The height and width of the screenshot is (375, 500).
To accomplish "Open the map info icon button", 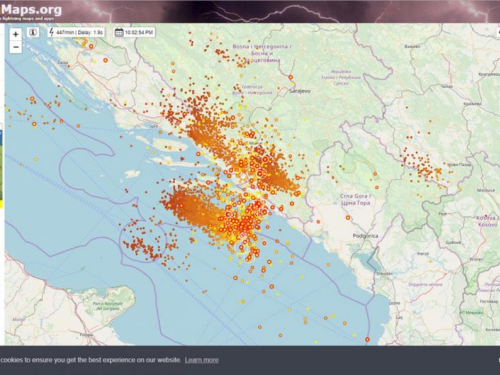I will [33, 32].
